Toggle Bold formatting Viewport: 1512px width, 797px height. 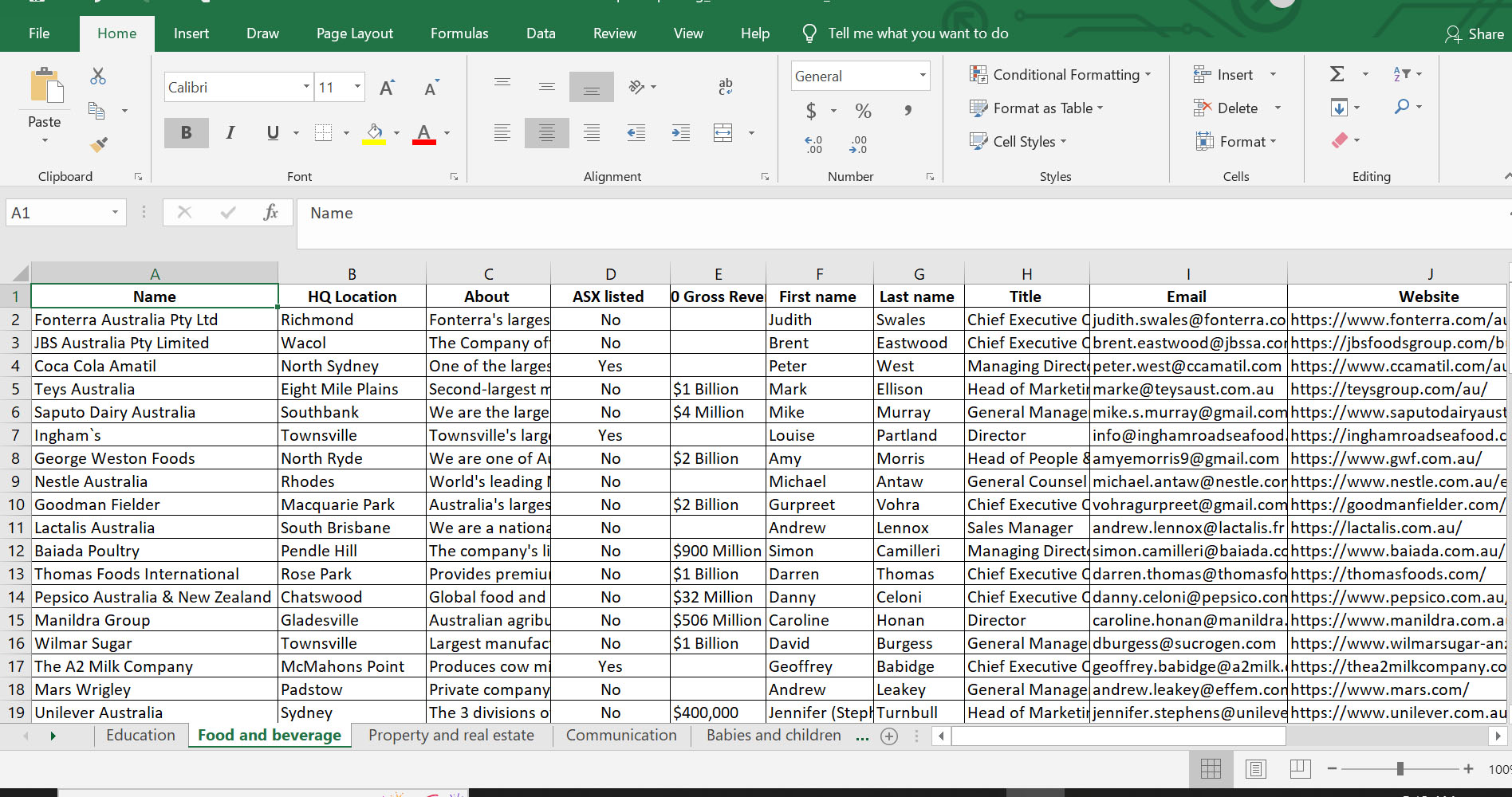(186, 133)
